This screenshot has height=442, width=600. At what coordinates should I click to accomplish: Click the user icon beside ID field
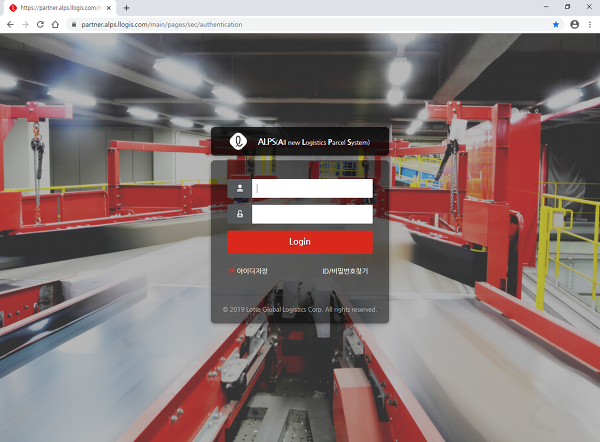pos(240,188)
